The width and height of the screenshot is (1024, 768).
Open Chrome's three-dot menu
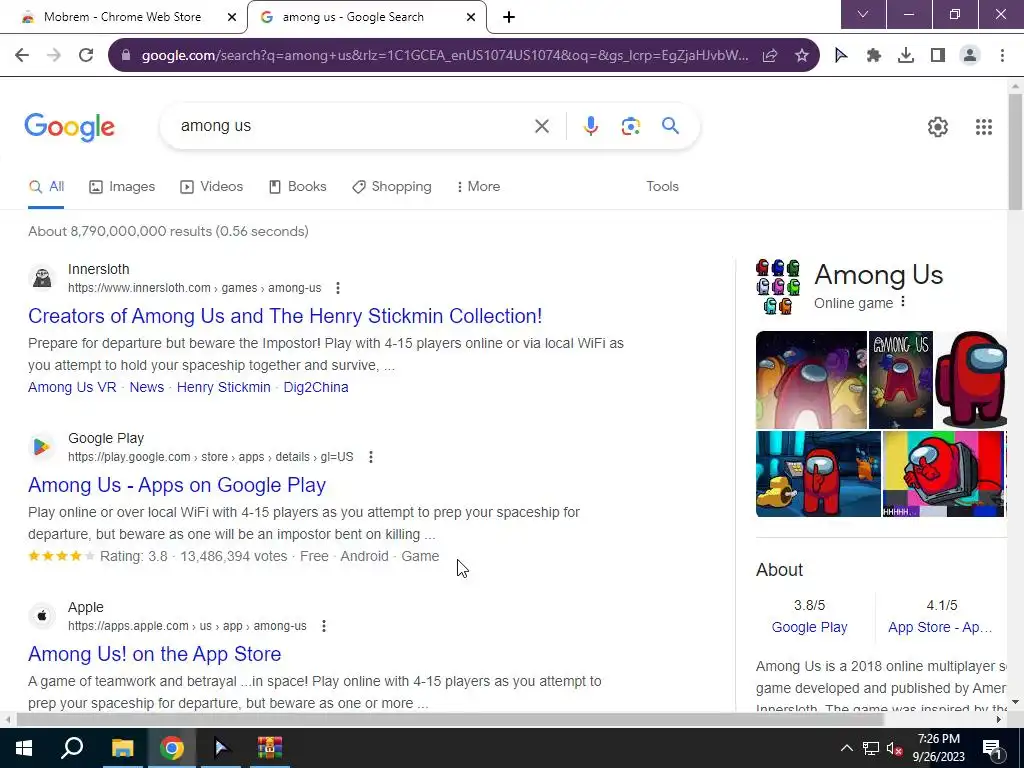tap(1002, 56)
